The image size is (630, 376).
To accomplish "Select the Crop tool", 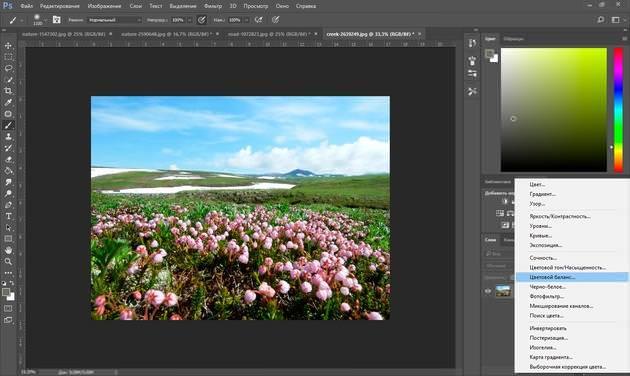I will click(8, 91).
